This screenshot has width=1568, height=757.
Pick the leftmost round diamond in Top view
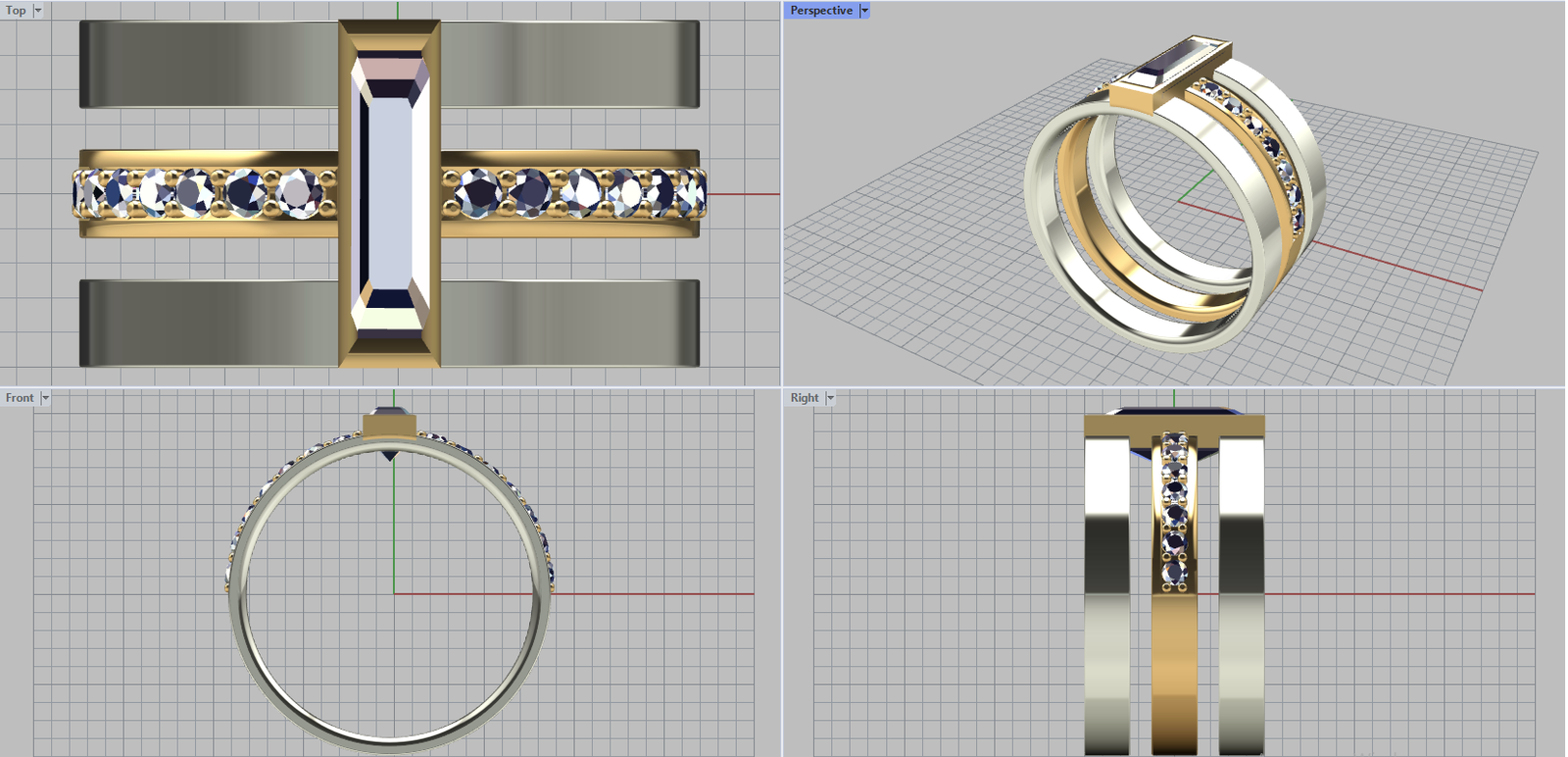(x=90, y=192)
